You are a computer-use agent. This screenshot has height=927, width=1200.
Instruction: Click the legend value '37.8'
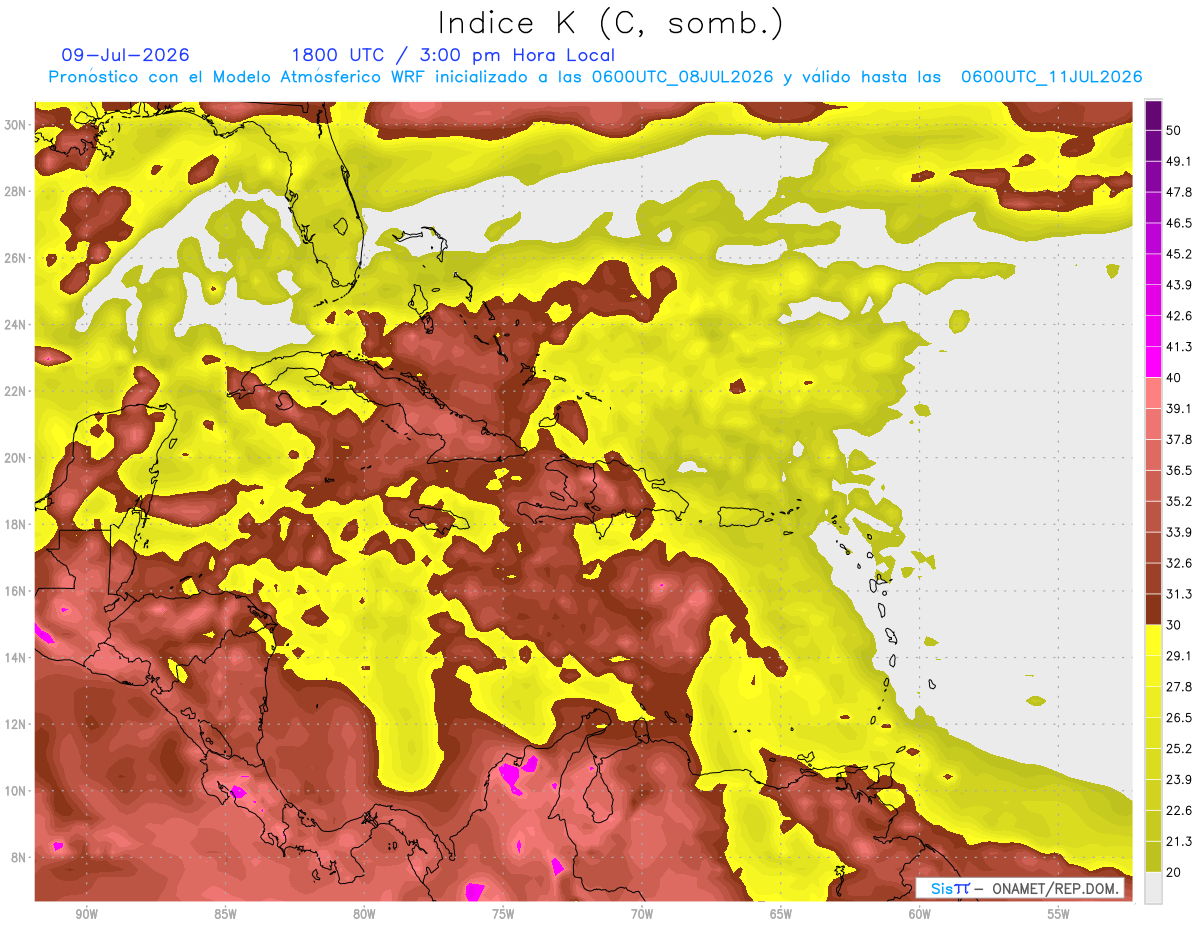(1178, 439)
